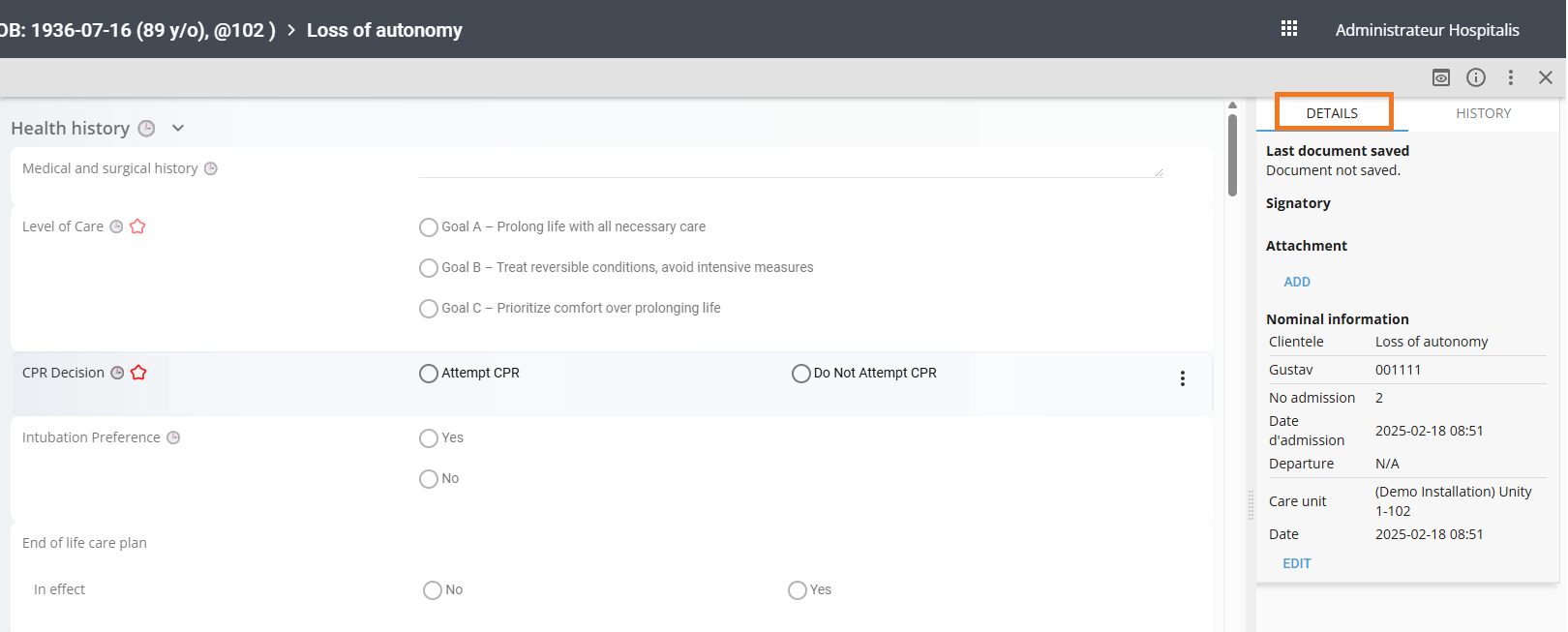Screen dimensions: 1568x632
Task: Click ADD under Attachment
Action: [x=1296, y=282]
